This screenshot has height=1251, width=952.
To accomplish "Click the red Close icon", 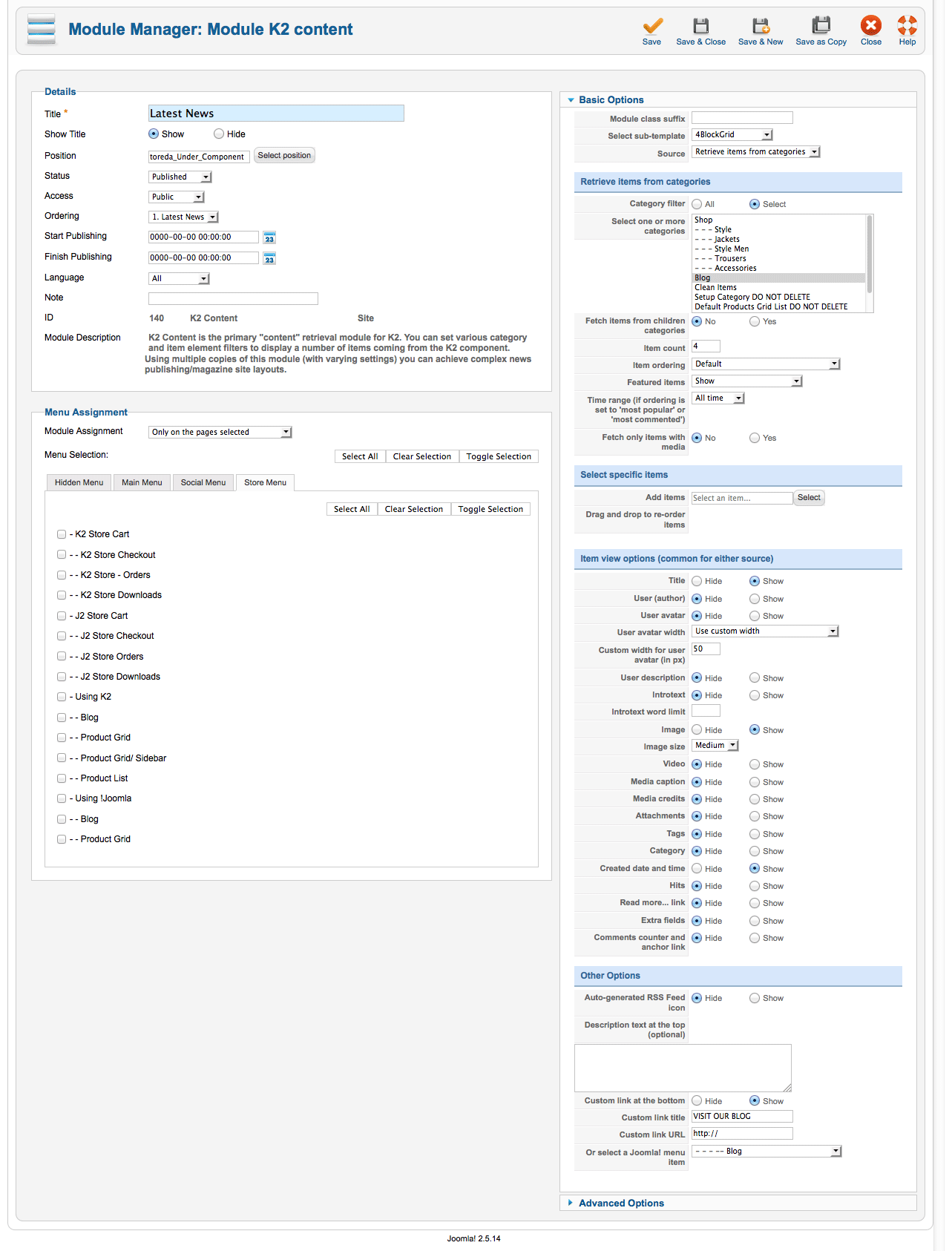I will 871,25.
